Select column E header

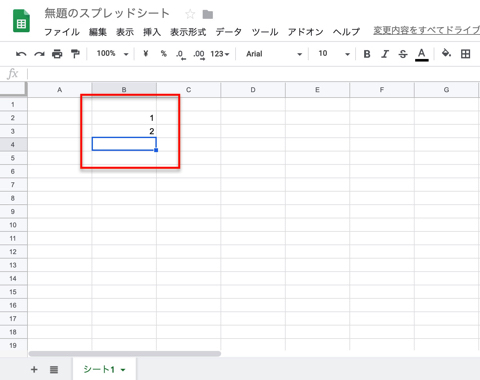pyautogui.click(x=317, y=90)
